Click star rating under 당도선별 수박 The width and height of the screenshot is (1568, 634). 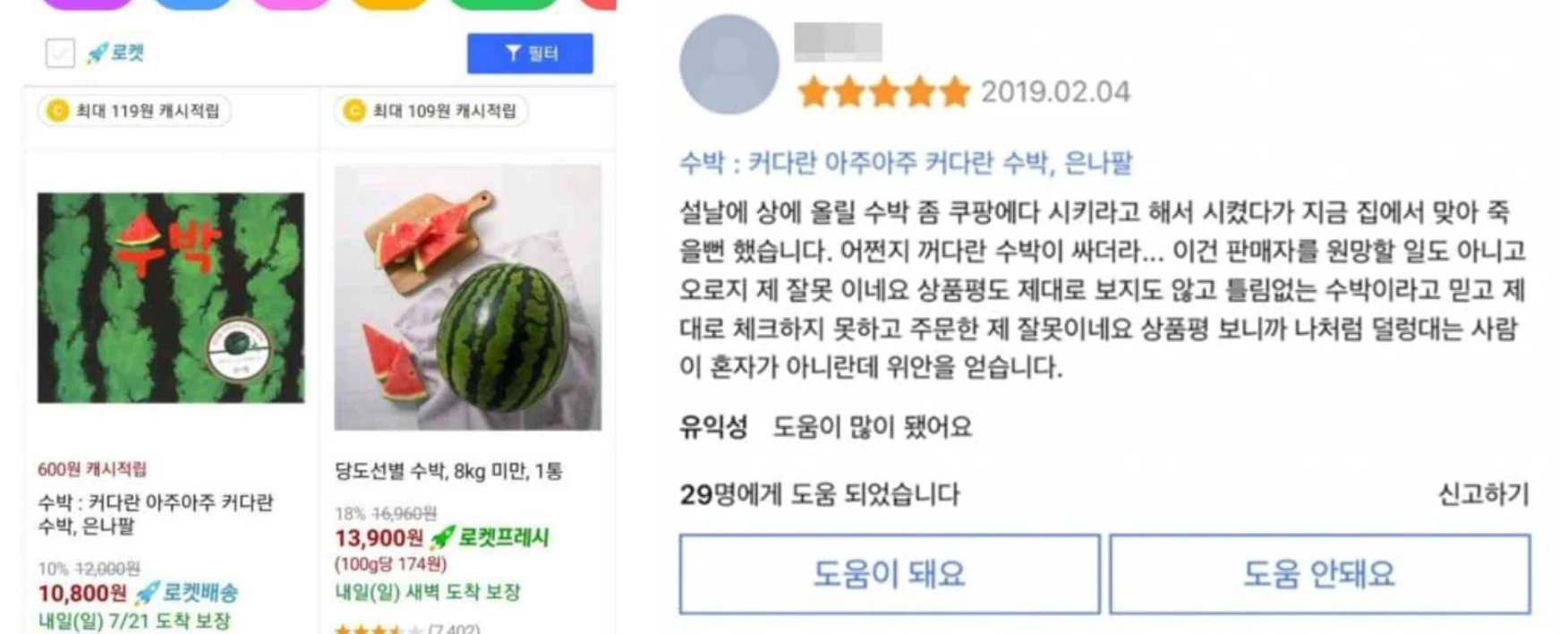tap(379, 630)
